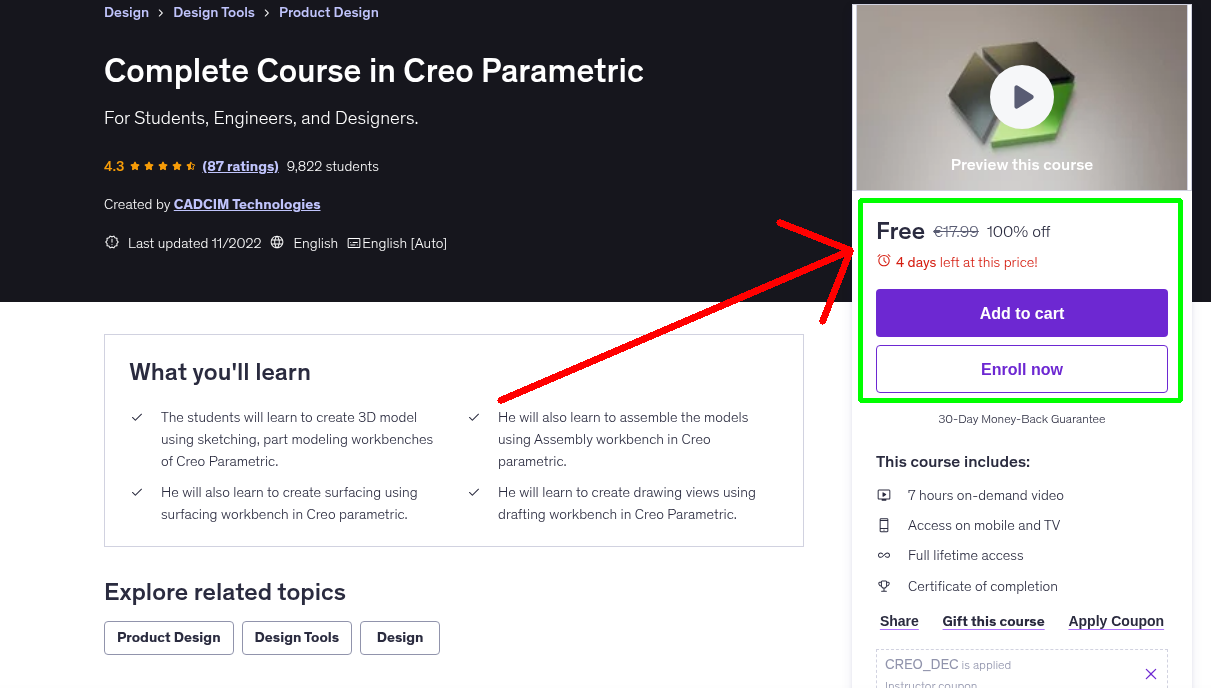The height and width of the screenshot is (688, 1211).
Task: Click the red alarm clock icon
Action: click(x=883, y=261)
